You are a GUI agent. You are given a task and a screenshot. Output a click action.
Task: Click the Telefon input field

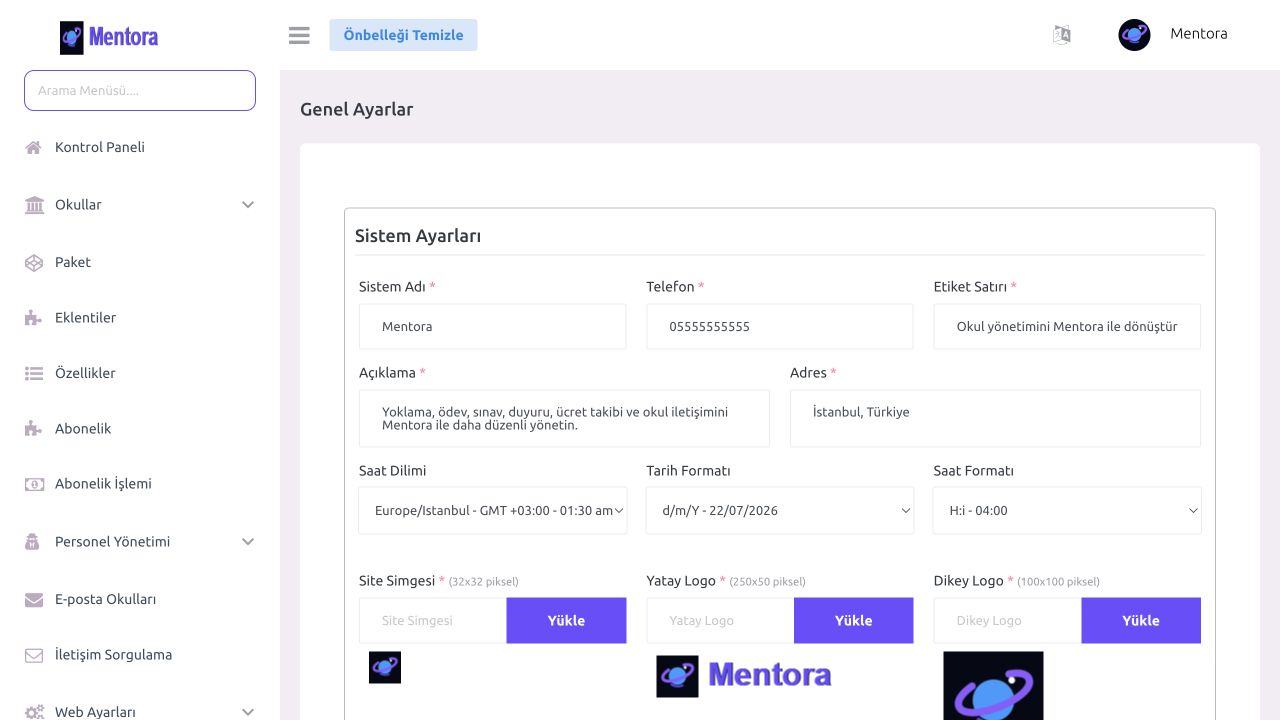780,326
